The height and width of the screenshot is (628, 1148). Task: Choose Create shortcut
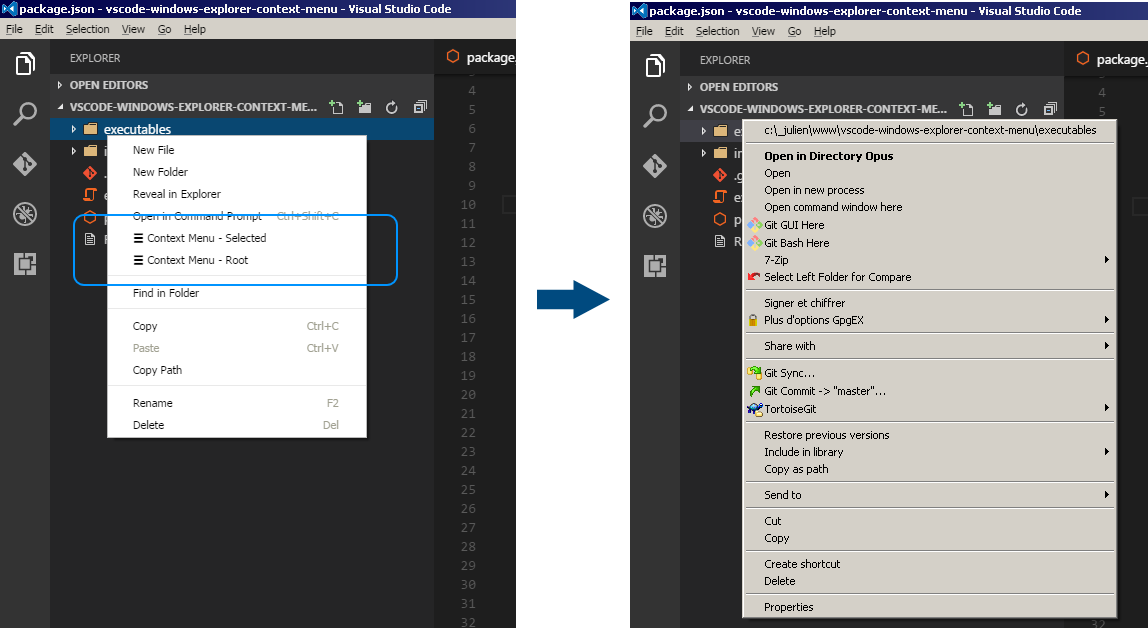click(930, 564)
